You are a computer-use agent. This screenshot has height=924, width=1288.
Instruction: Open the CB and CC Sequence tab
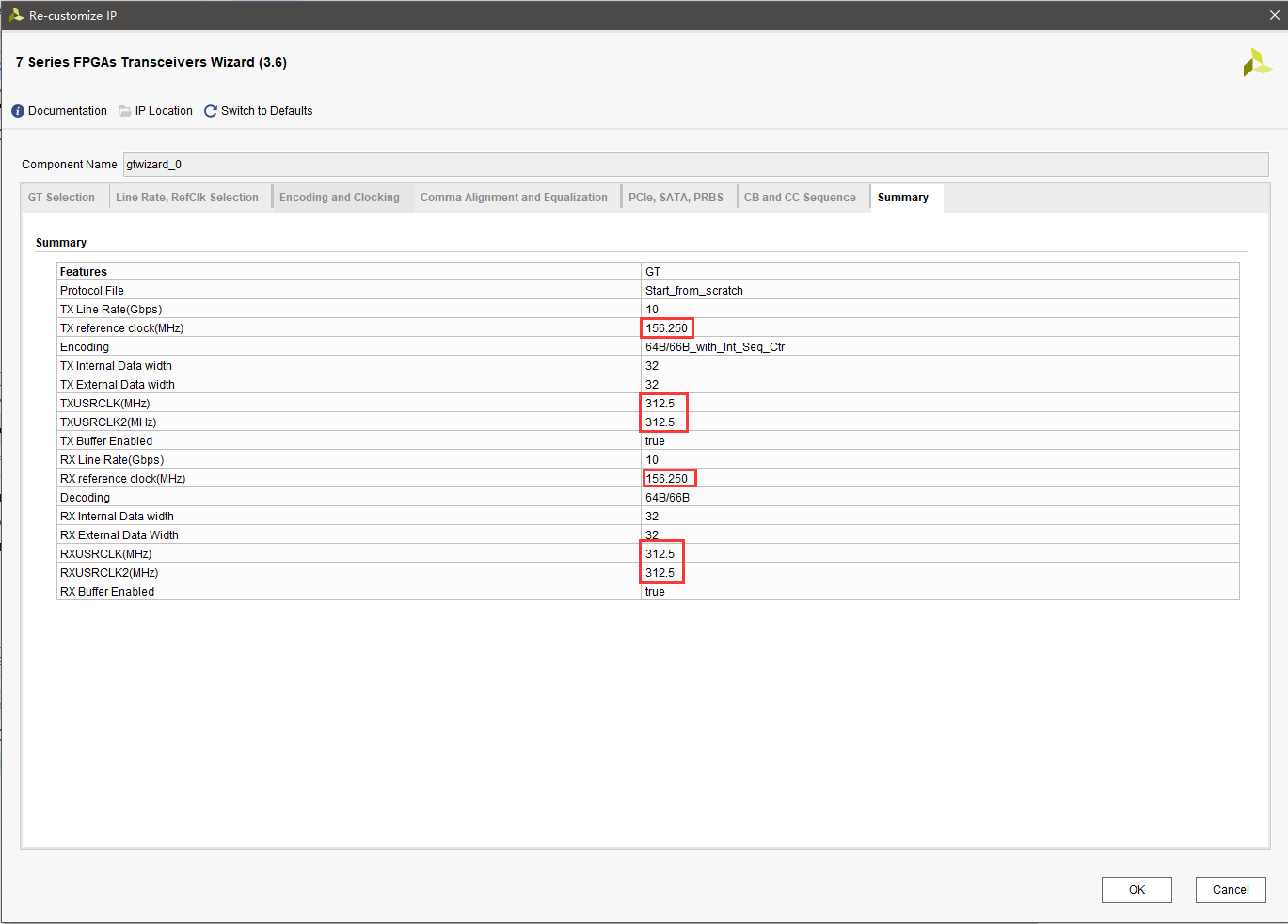(800, 198)
